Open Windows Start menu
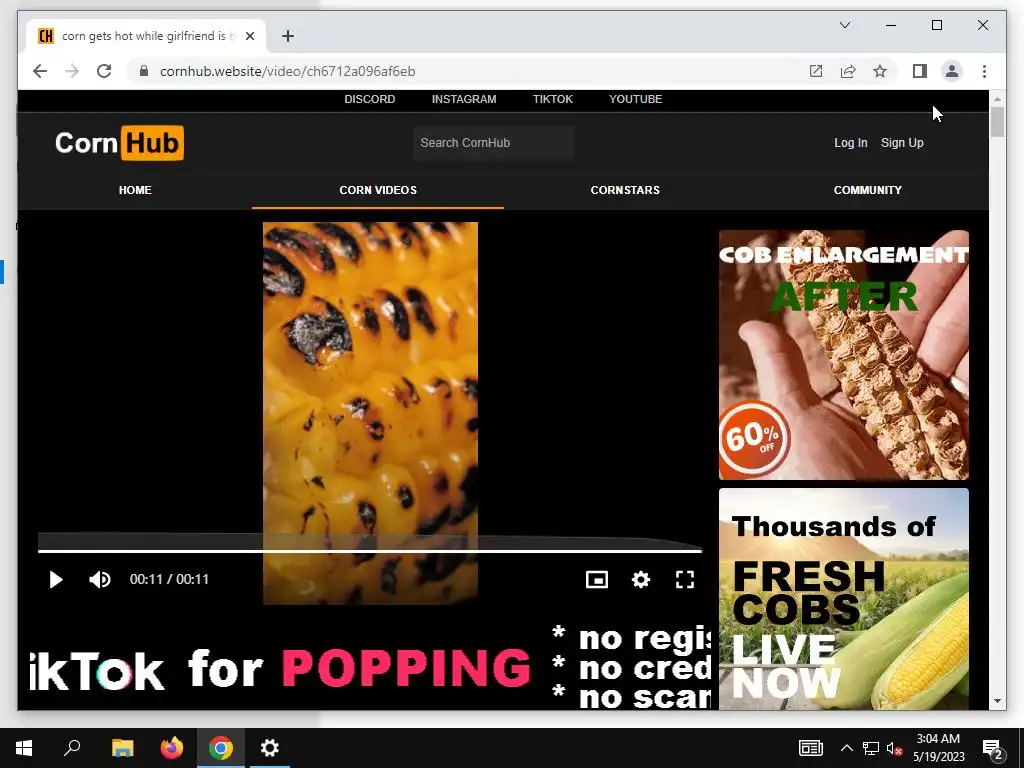This screenshot has width=1024, height=768. click(24, 748)
